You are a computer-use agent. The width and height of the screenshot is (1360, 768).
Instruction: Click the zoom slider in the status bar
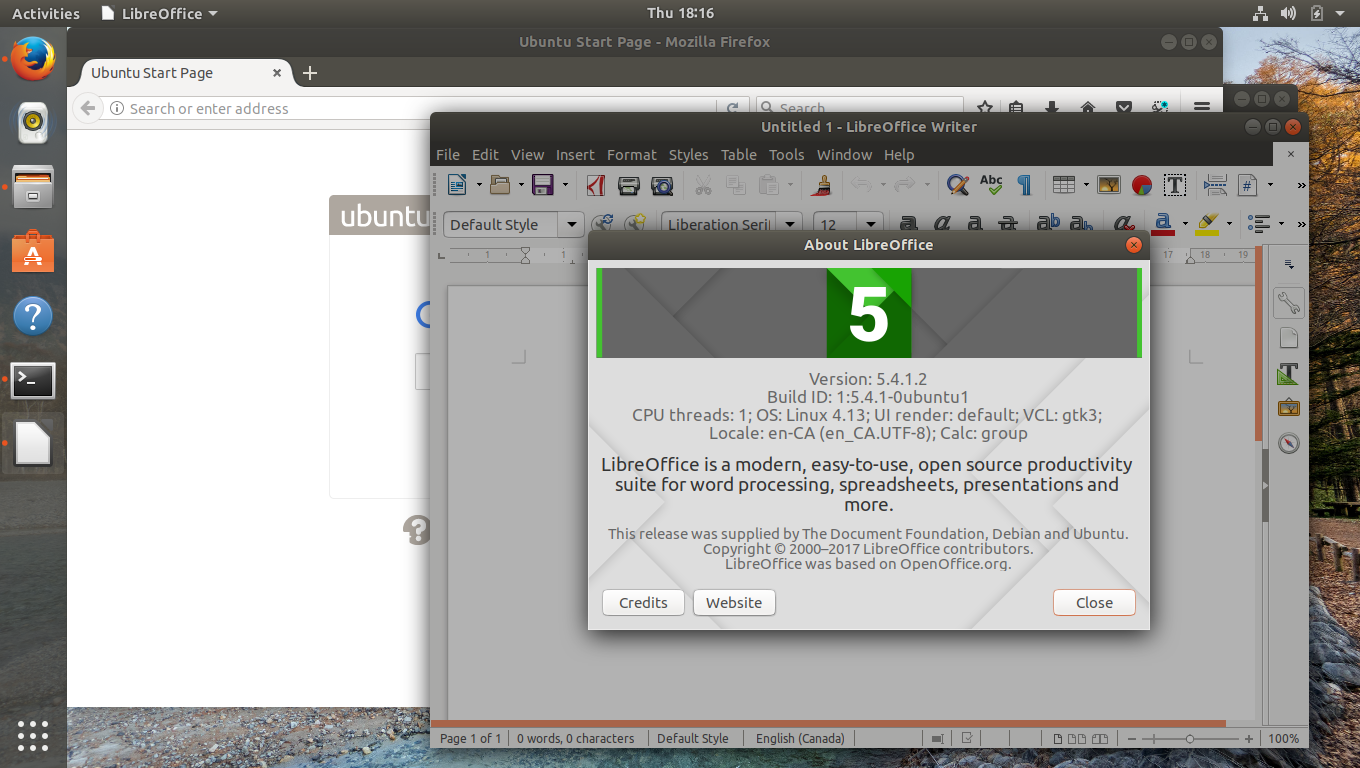[x=1189, y=738]
